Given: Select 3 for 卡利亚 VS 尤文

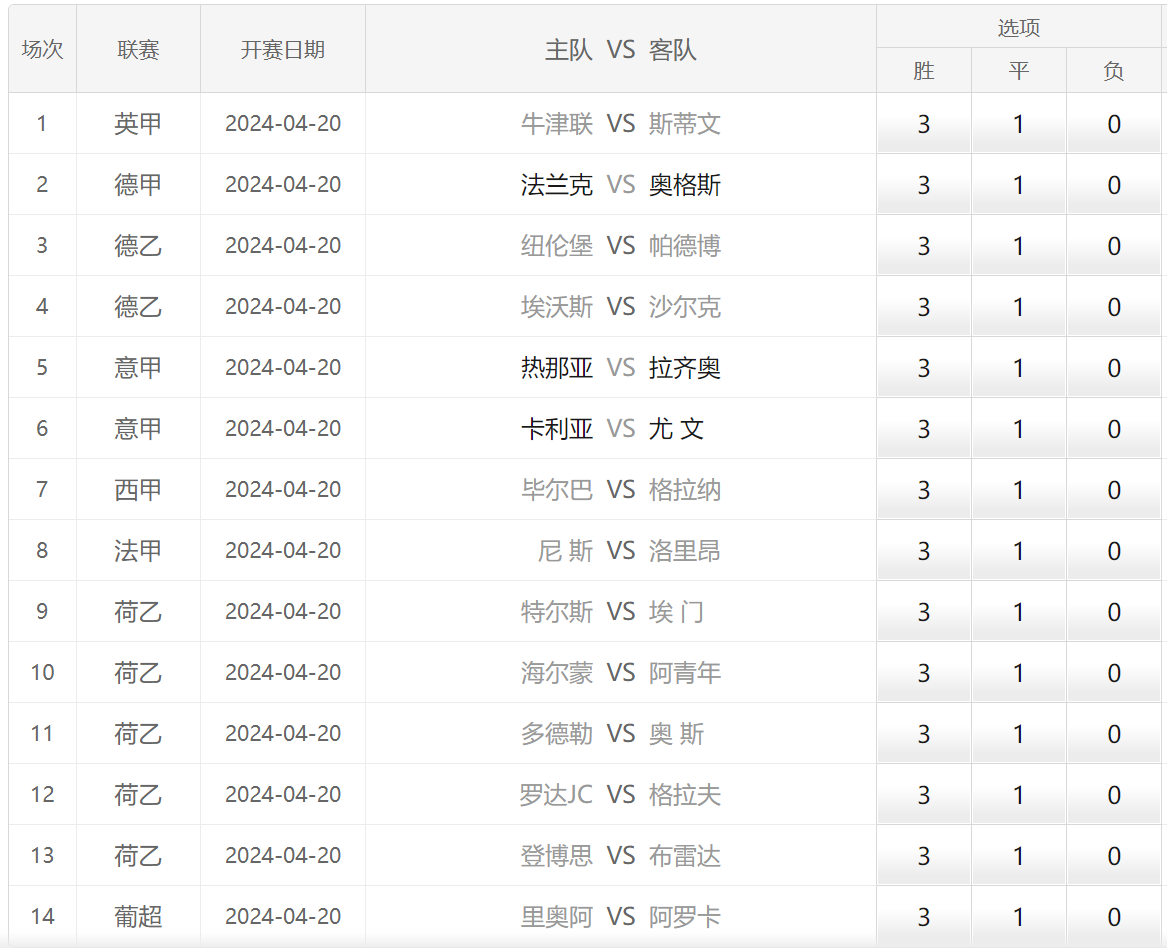Looking at the screenshot, I should tap(924, 429).
